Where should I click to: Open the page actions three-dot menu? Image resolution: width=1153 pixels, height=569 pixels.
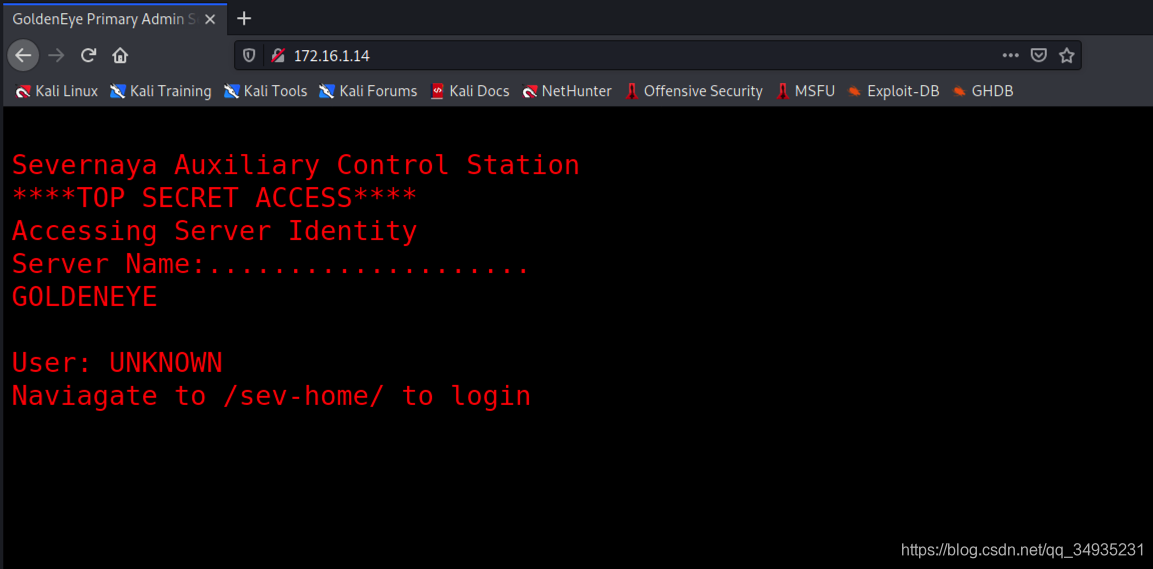(x=1011, y=55)
